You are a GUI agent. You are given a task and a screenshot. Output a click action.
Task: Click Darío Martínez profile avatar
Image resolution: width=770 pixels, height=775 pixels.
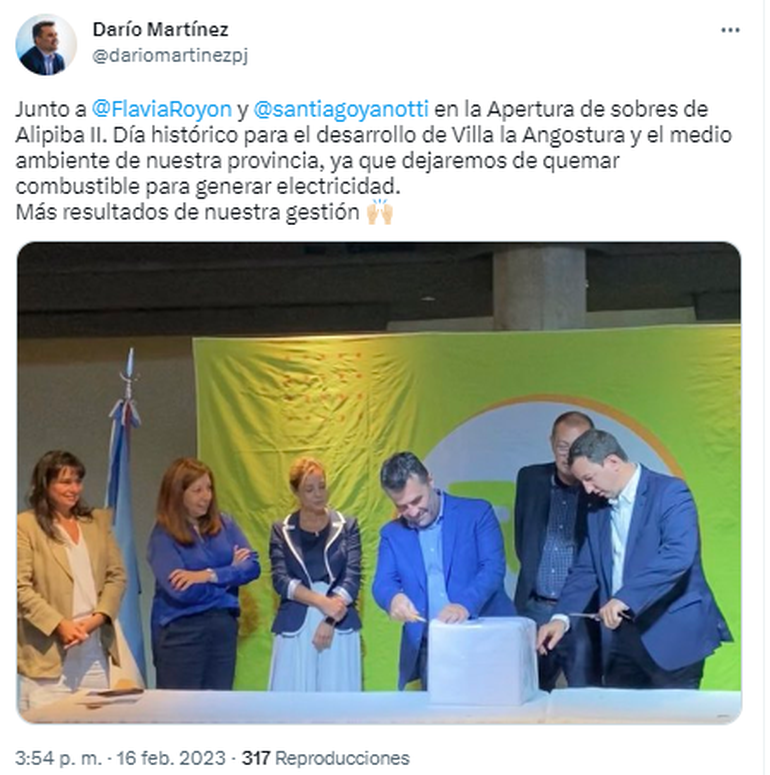click(x=46, y=44)
